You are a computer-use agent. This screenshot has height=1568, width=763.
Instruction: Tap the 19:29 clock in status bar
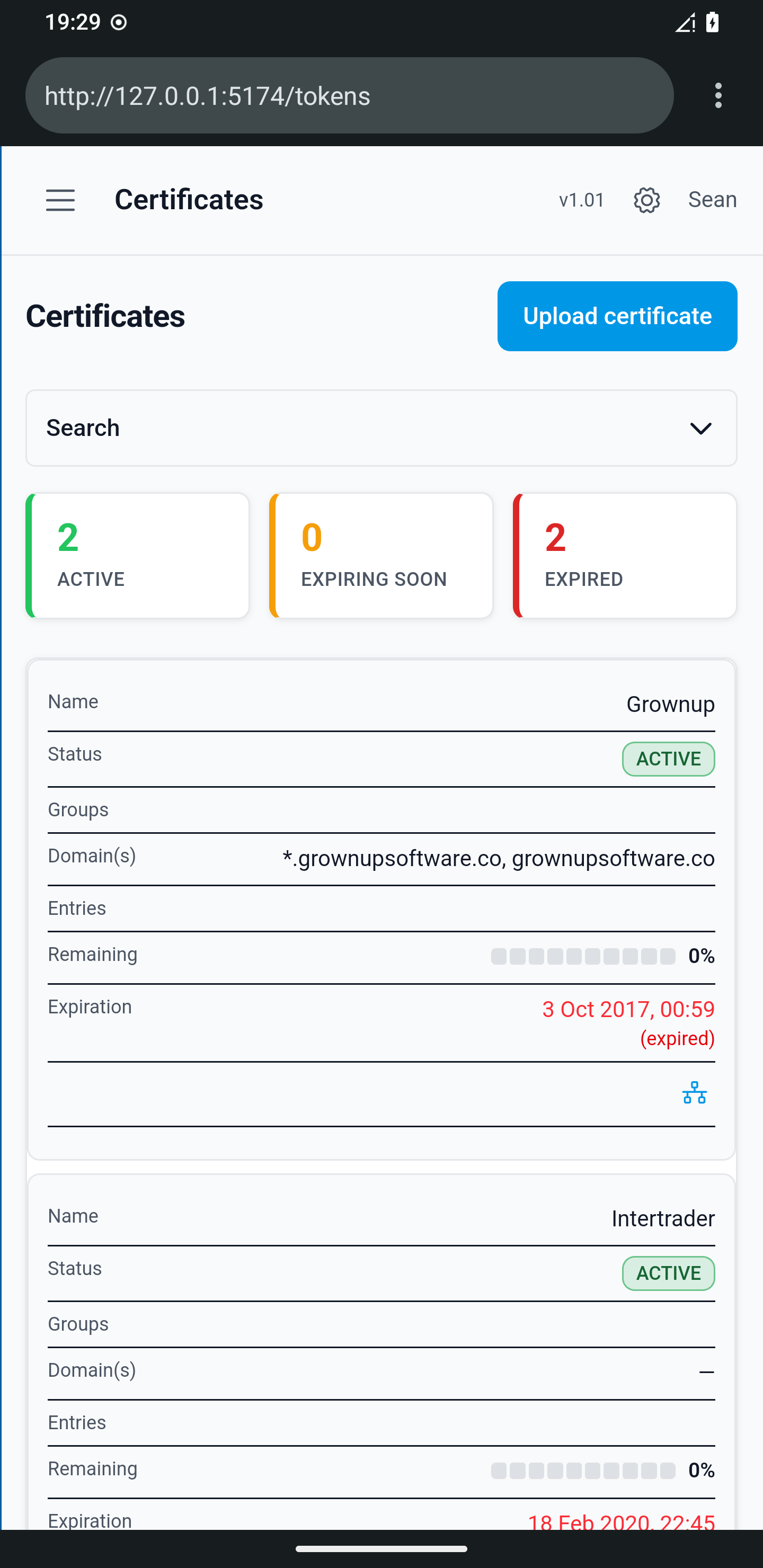click(73, 23)
